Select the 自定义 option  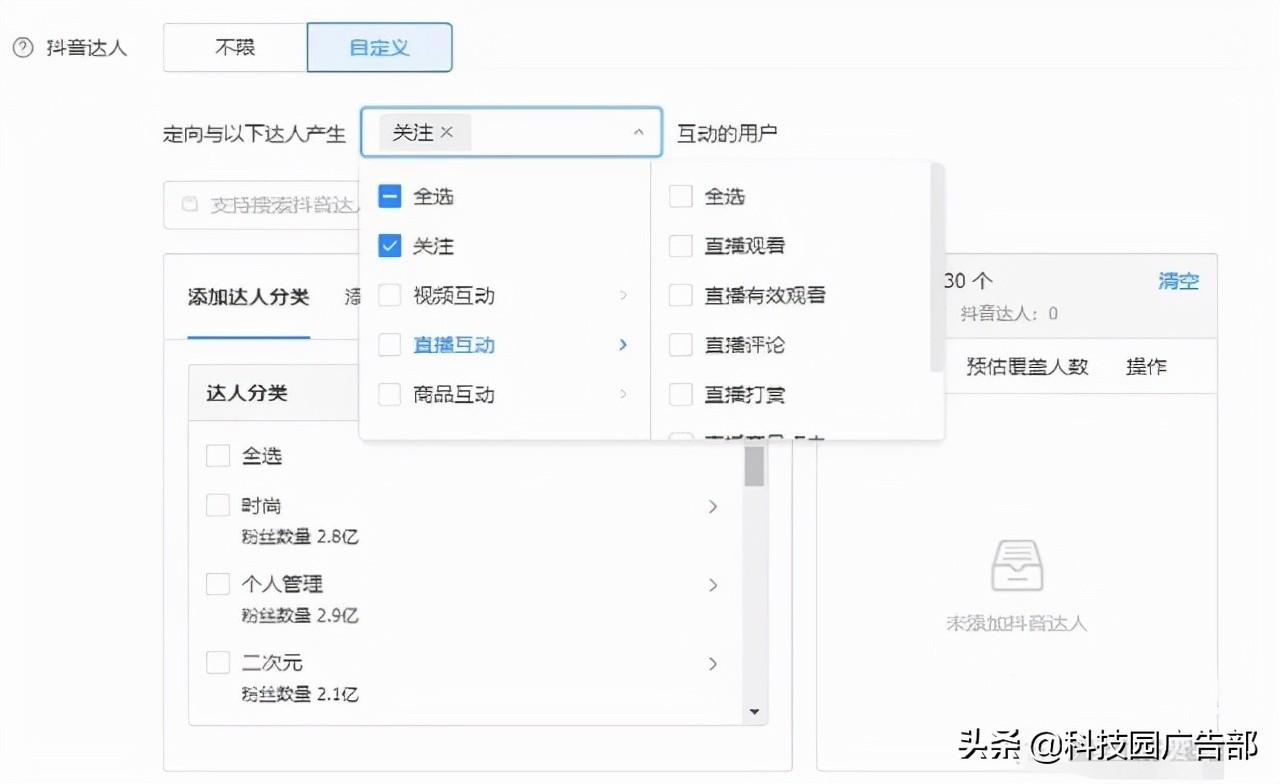(x=379, y=47)
